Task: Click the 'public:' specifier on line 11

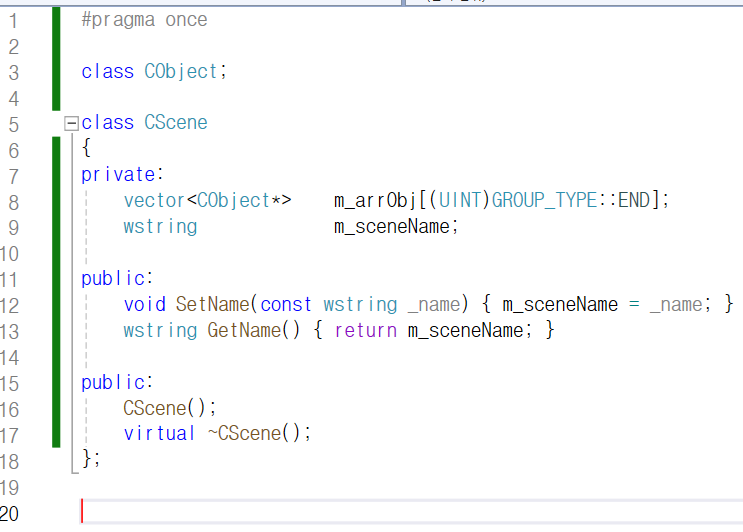Action: pos(117,279)
